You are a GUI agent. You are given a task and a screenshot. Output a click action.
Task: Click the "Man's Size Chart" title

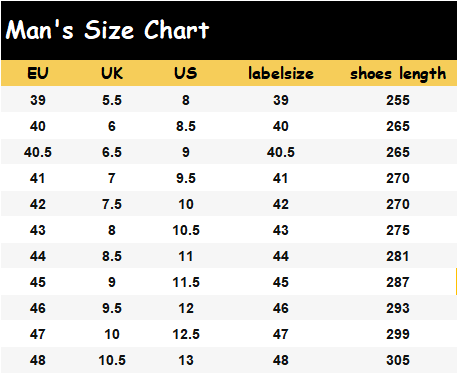(x=107, y=30)
